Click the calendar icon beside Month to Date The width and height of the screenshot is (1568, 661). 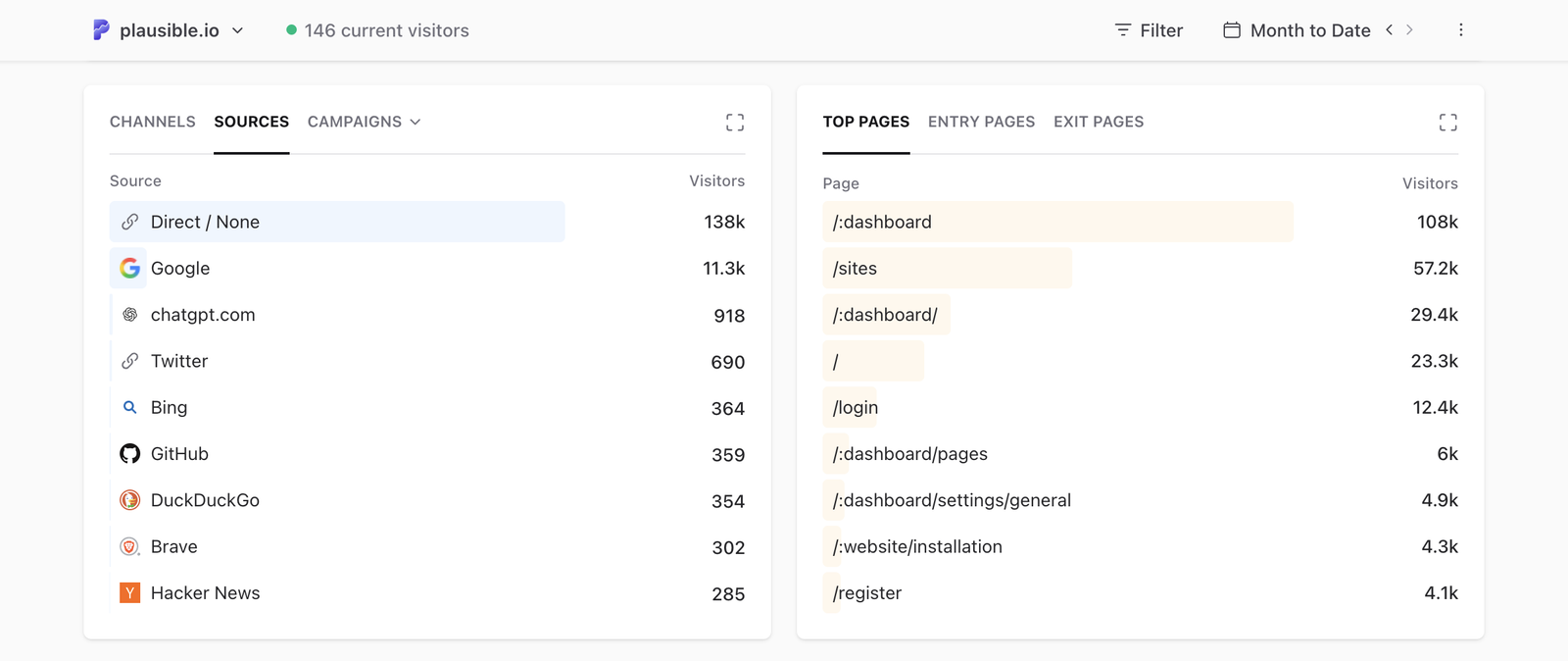click(x=1232, y=30)
